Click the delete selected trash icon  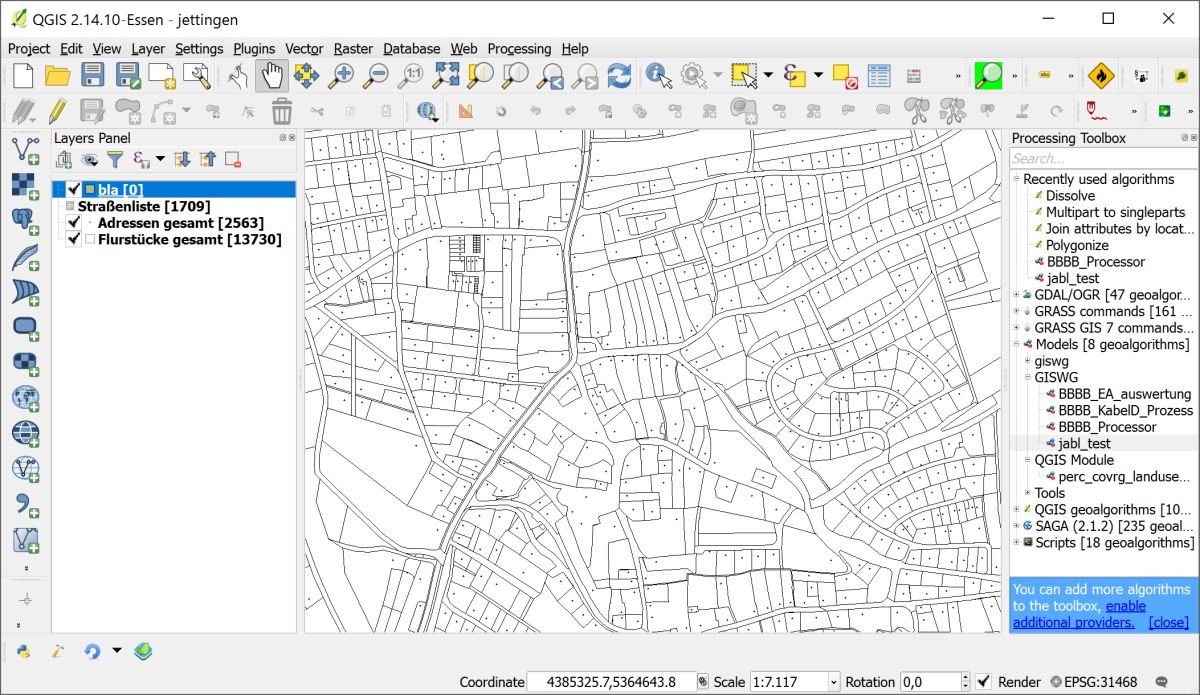(x=282, y=111)
